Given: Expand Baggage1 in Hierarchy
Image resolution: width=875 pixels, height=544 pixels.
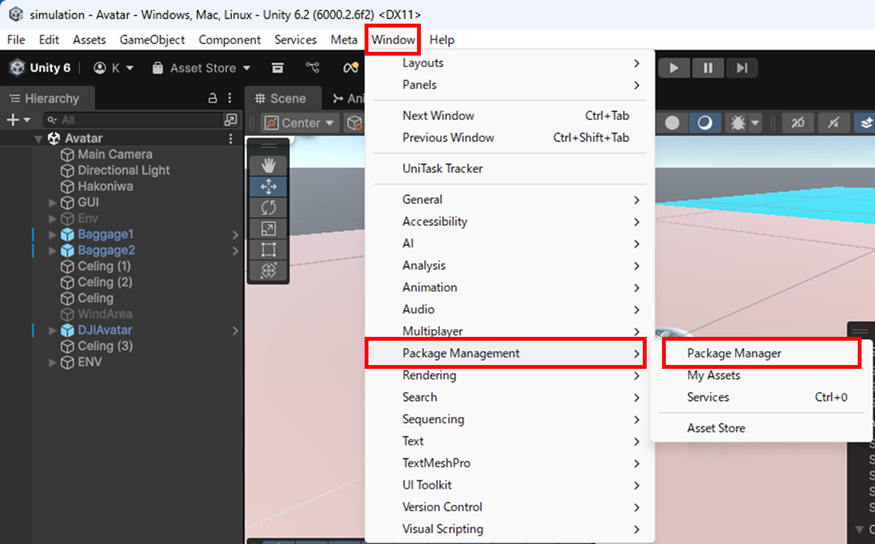Looking at the screenshot, I should [x=52, y=234].
